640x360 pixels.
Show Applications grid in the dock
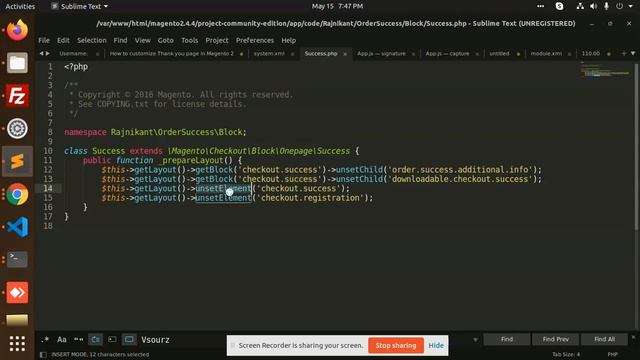coord(17,344)
